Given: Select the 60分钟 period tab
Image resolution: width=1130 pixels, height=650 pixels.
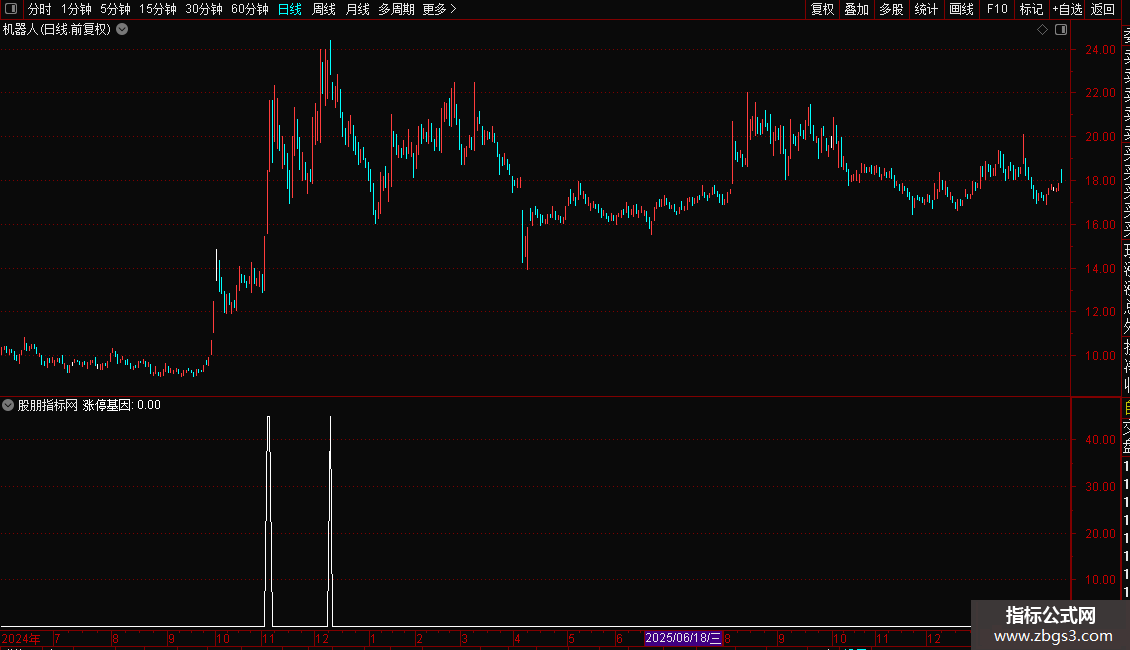Looking at the screenshot, I should [x=250, y=9].
